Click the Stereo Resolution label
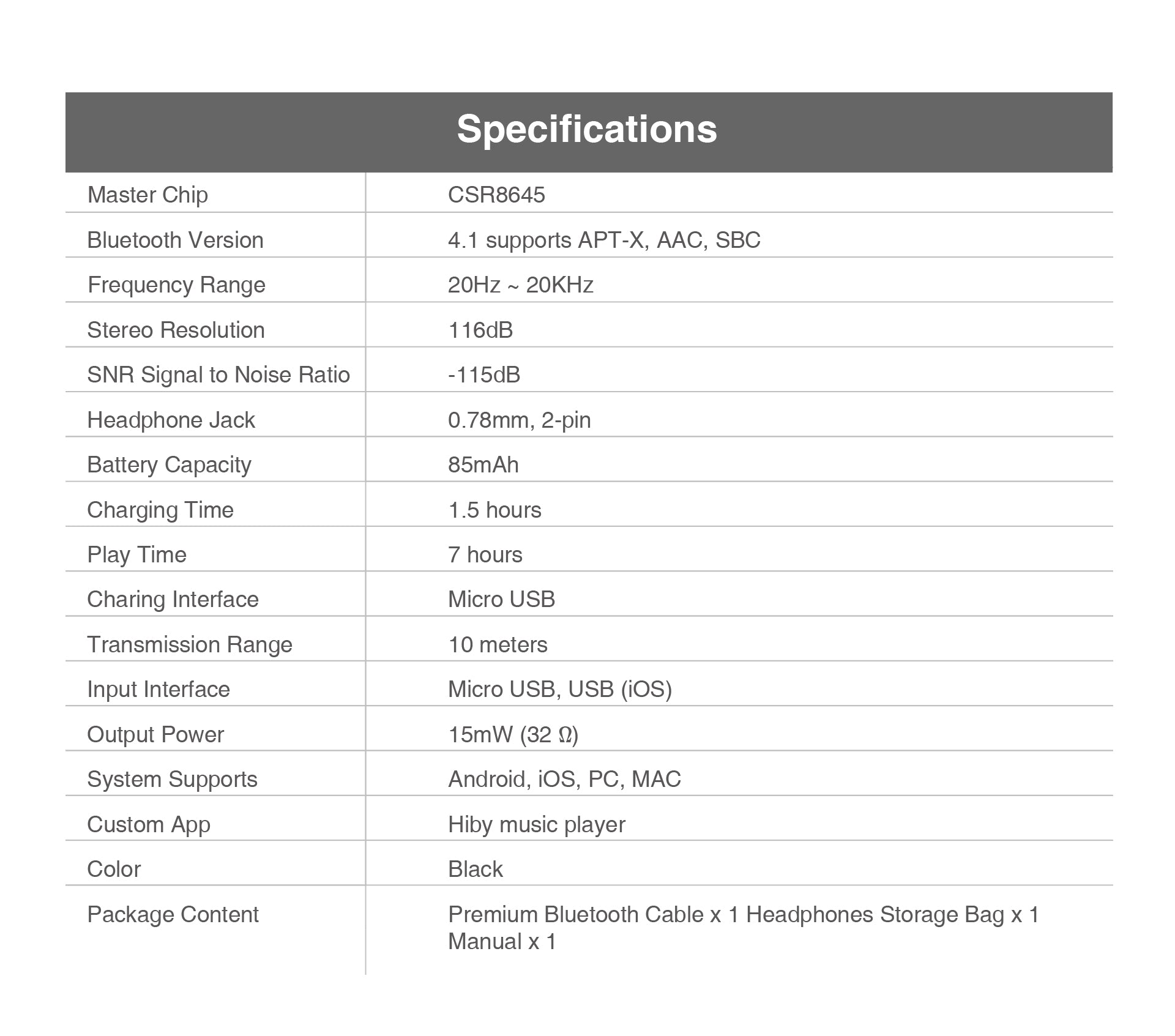The height and width of the screenshot is (1036, 1175). [x=176, y=330]
